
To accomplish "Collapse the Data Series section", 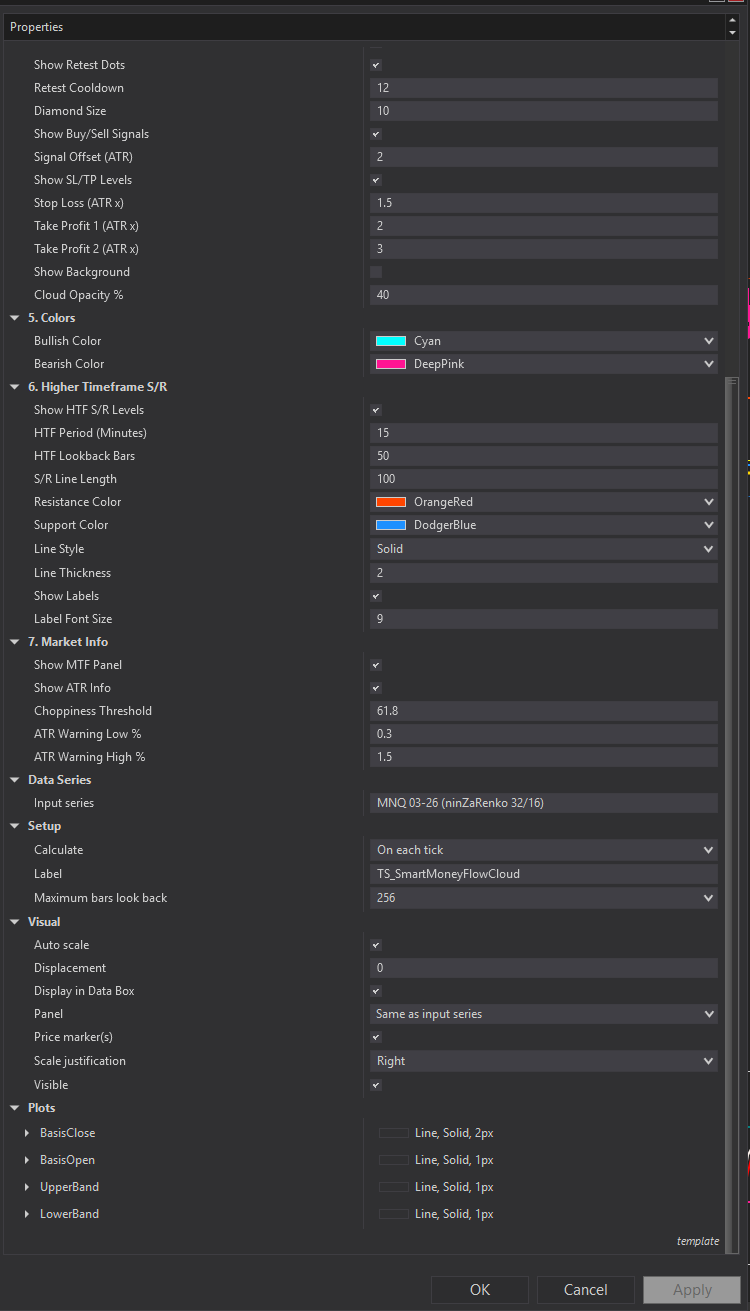I will pyautogui.click(x=15, y=780).
